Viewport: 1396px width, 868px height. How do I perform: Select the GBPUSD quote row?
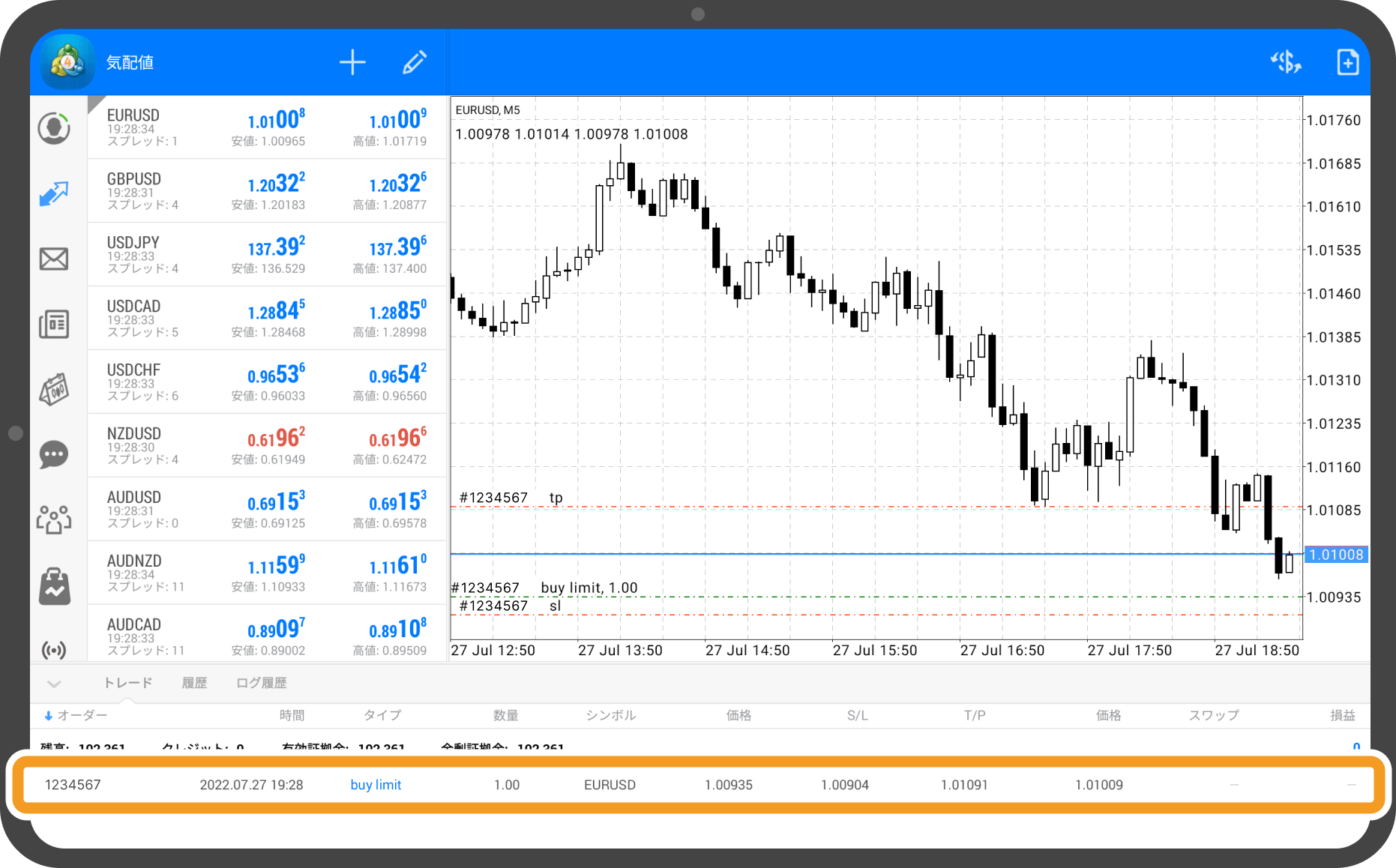pyautogui.click(x=267, y=191)
